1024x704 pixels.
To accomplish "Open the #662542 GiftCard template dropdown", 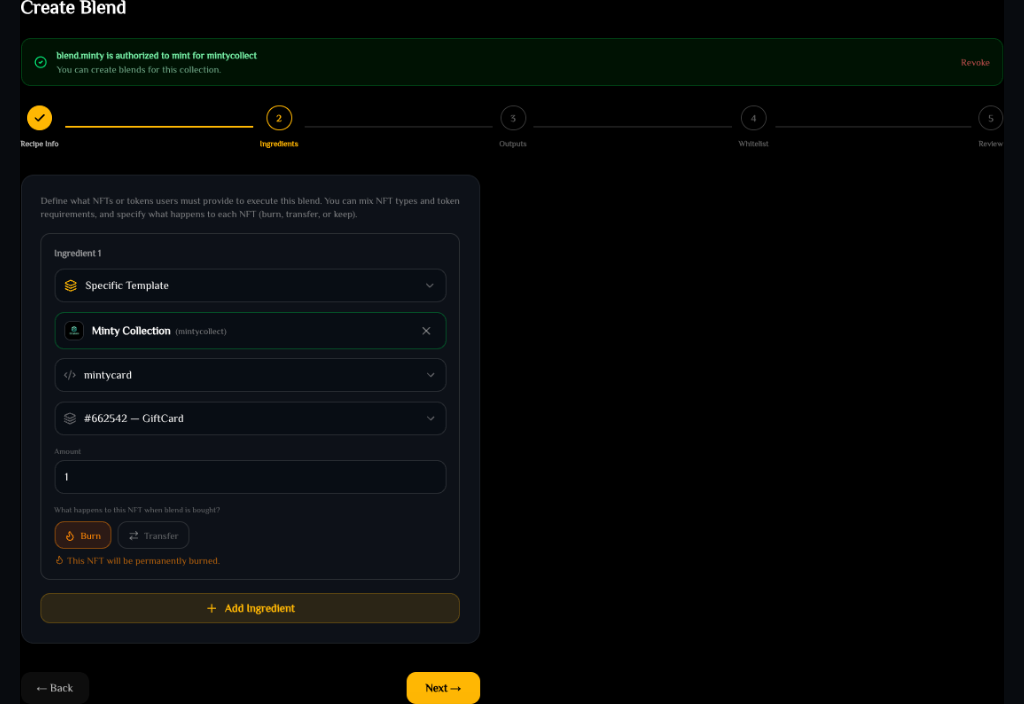I will 250,418.
